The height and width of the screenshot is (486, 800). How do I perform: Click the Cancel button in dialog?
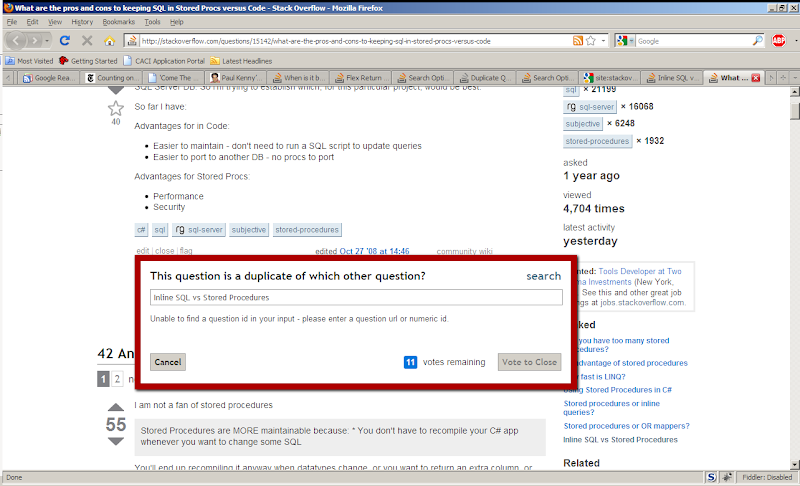point(168,362)
